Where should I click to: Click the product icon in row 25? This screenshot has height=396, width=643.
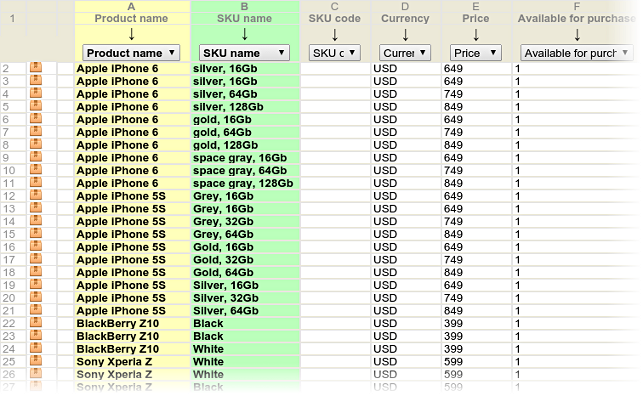(x=36, y=360)
